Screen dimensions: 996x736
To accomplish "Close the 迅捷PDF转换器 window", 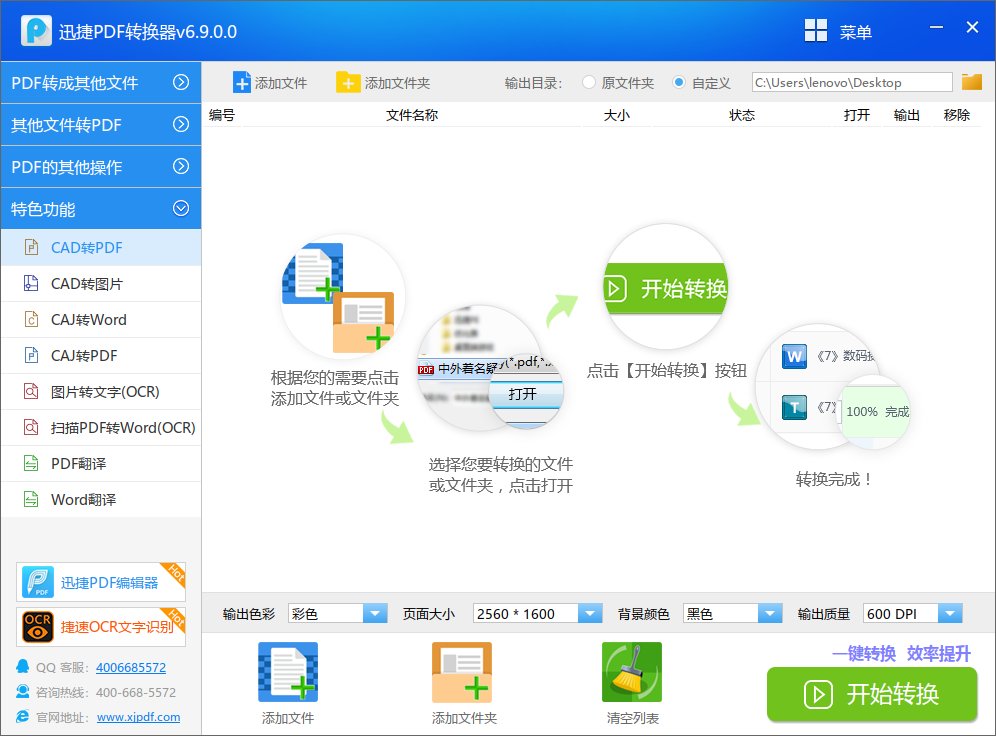I will (972, 27).
